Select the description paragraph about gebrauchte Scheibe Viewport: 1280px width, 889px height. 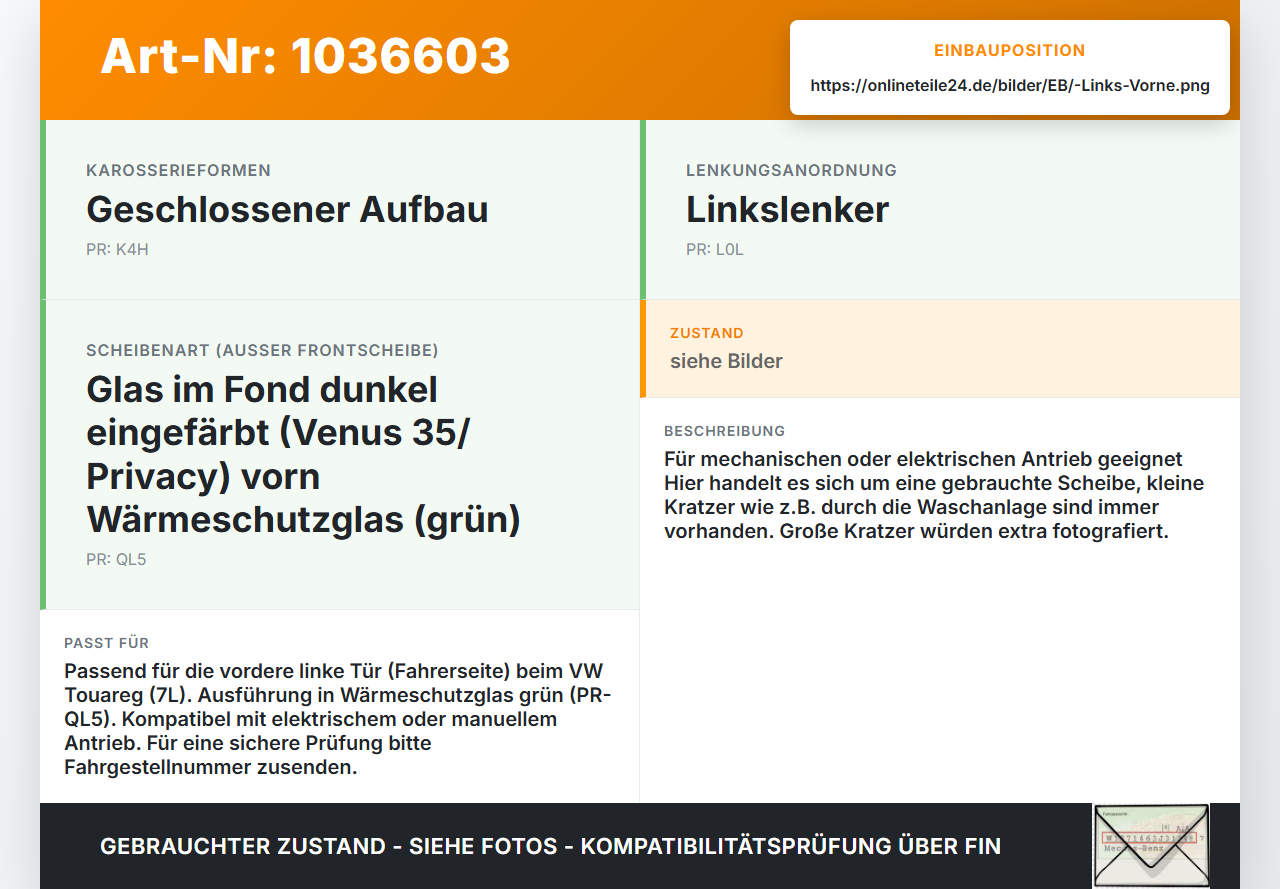pyautogui.click(x=934, y=495)
